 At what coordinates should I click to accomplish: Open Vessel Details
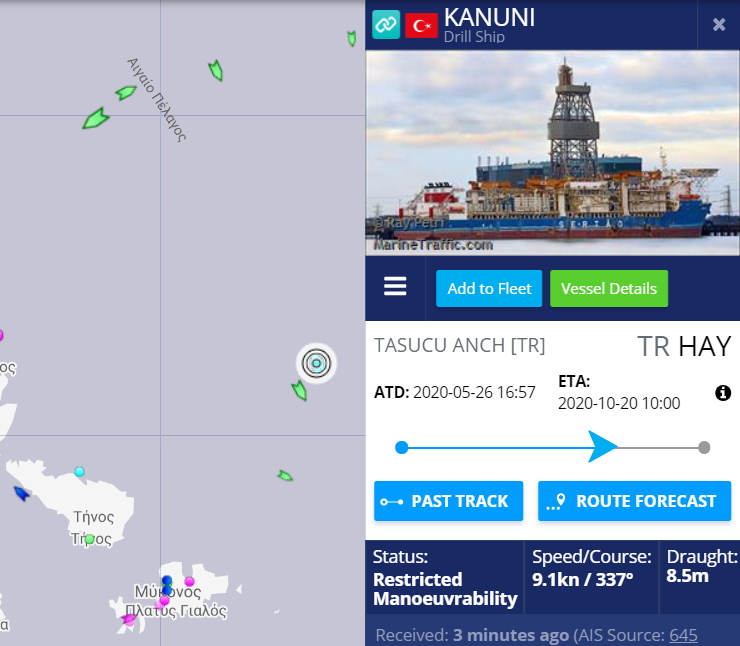609,288
